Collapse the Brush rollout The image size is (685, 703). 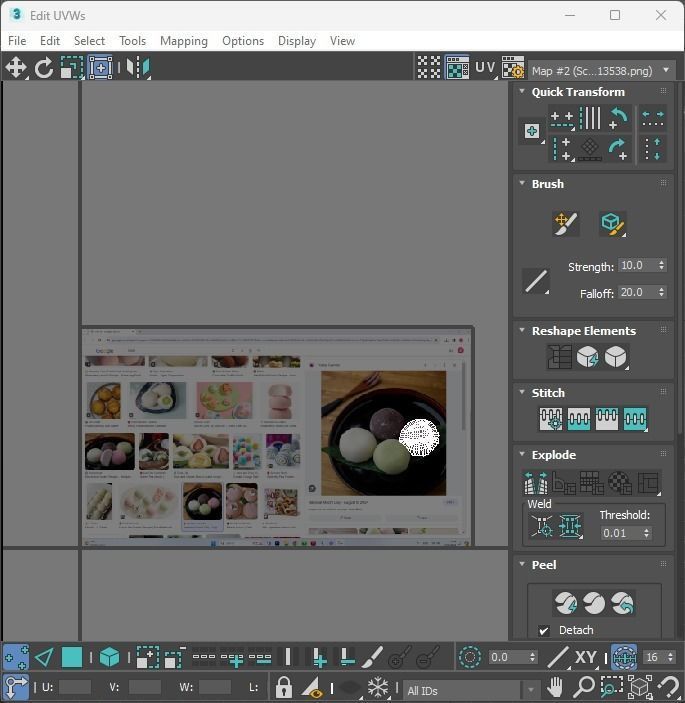point(522,183)
